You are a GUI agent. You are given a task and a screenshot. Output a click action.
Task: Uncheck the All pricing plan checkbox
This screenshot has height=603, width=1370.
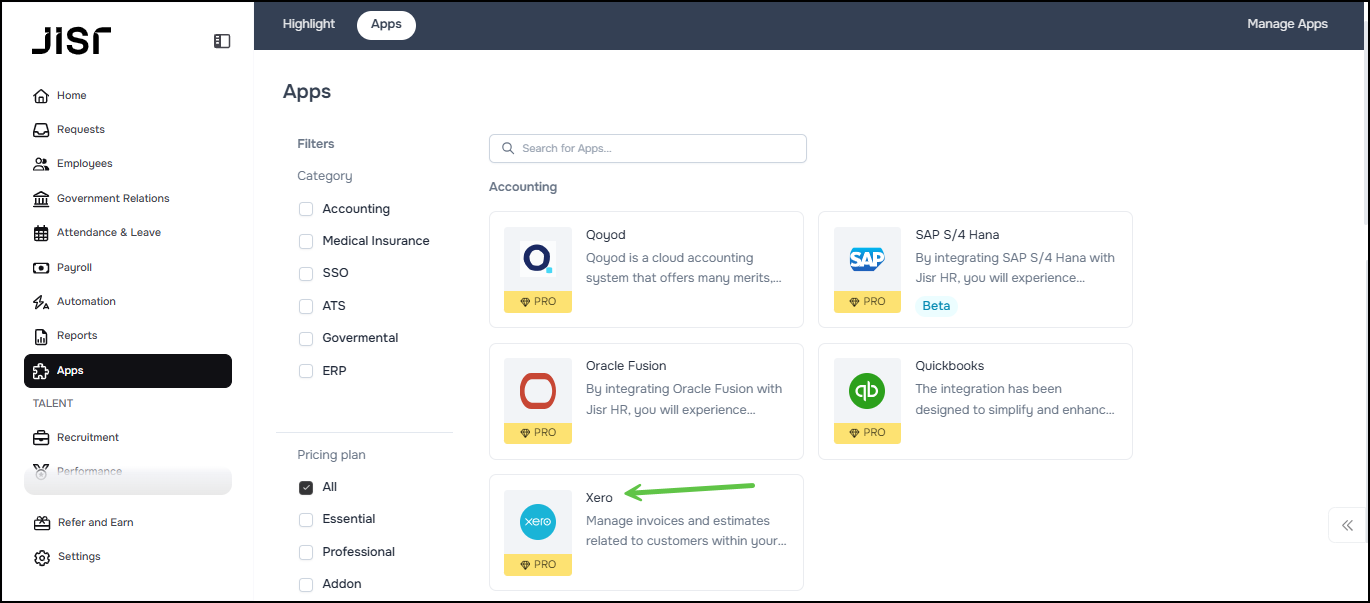(x=306, y=488)
